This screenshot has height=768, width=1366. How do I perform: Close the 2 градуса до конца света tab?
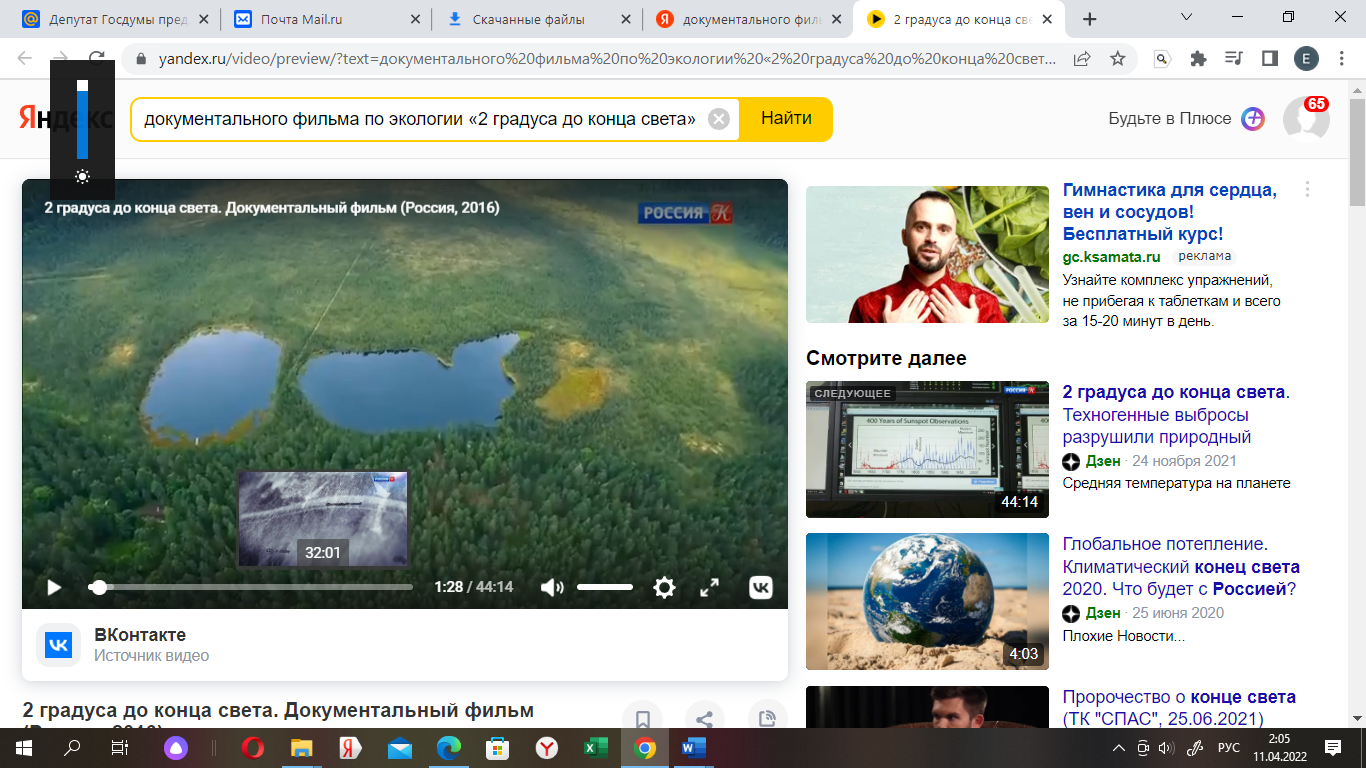tap(1047, 19)
